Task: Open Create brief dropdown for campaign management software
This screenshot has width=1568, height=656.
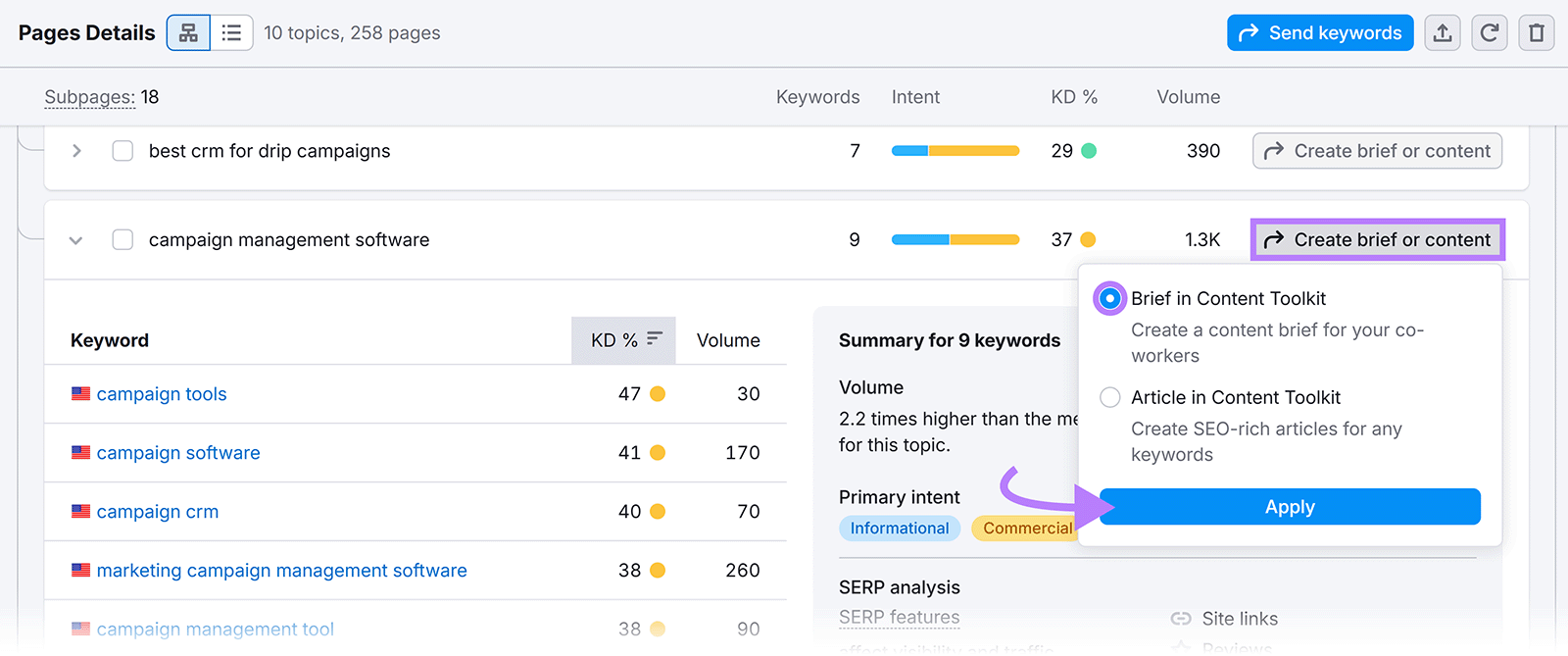Action: click(x=1377, y=240)
